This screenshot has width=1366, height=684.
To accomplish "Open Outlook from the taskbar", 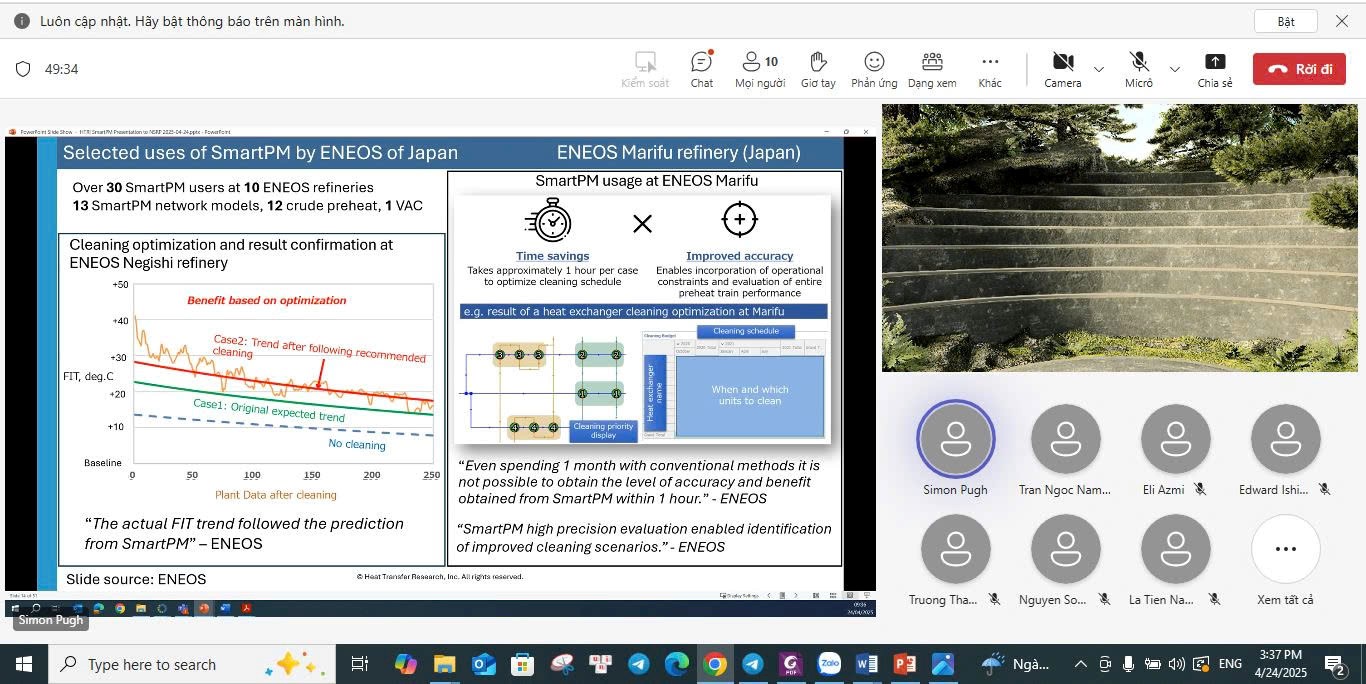I will 483,664.
